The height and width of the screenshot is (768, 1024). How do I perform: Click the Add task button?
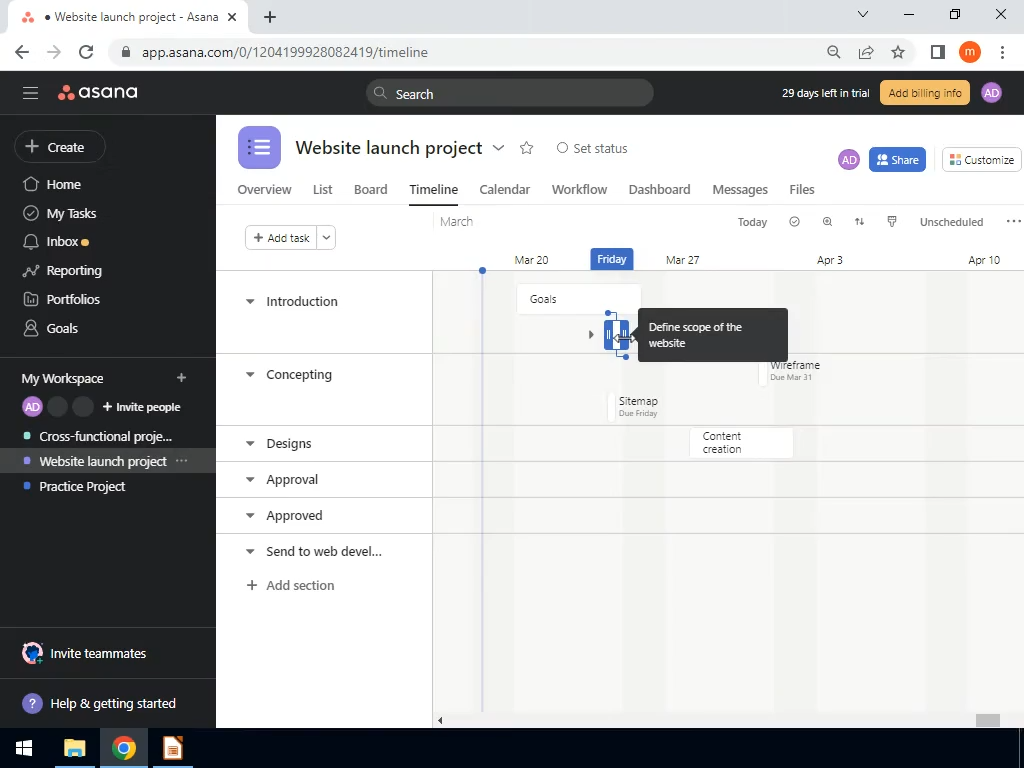point(281,238)
